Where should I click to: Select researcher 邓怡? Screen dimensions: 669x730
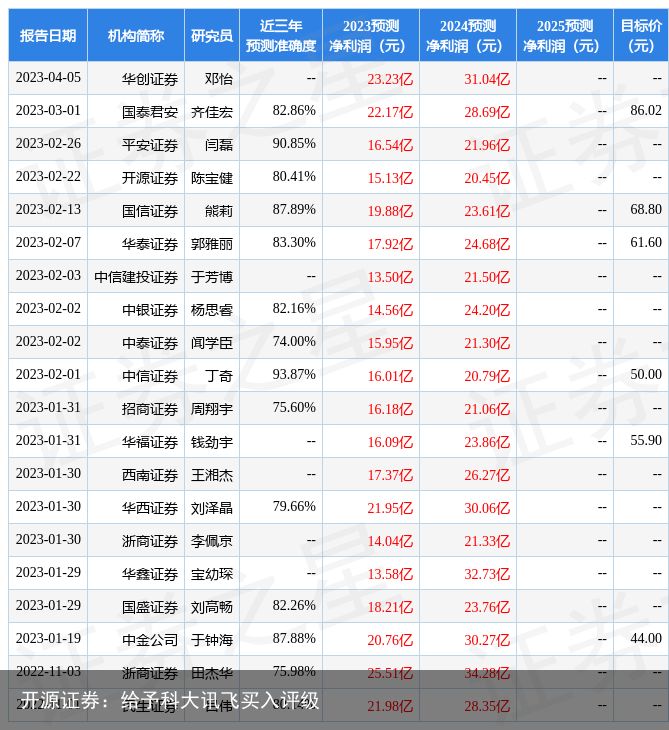(218, 79)
